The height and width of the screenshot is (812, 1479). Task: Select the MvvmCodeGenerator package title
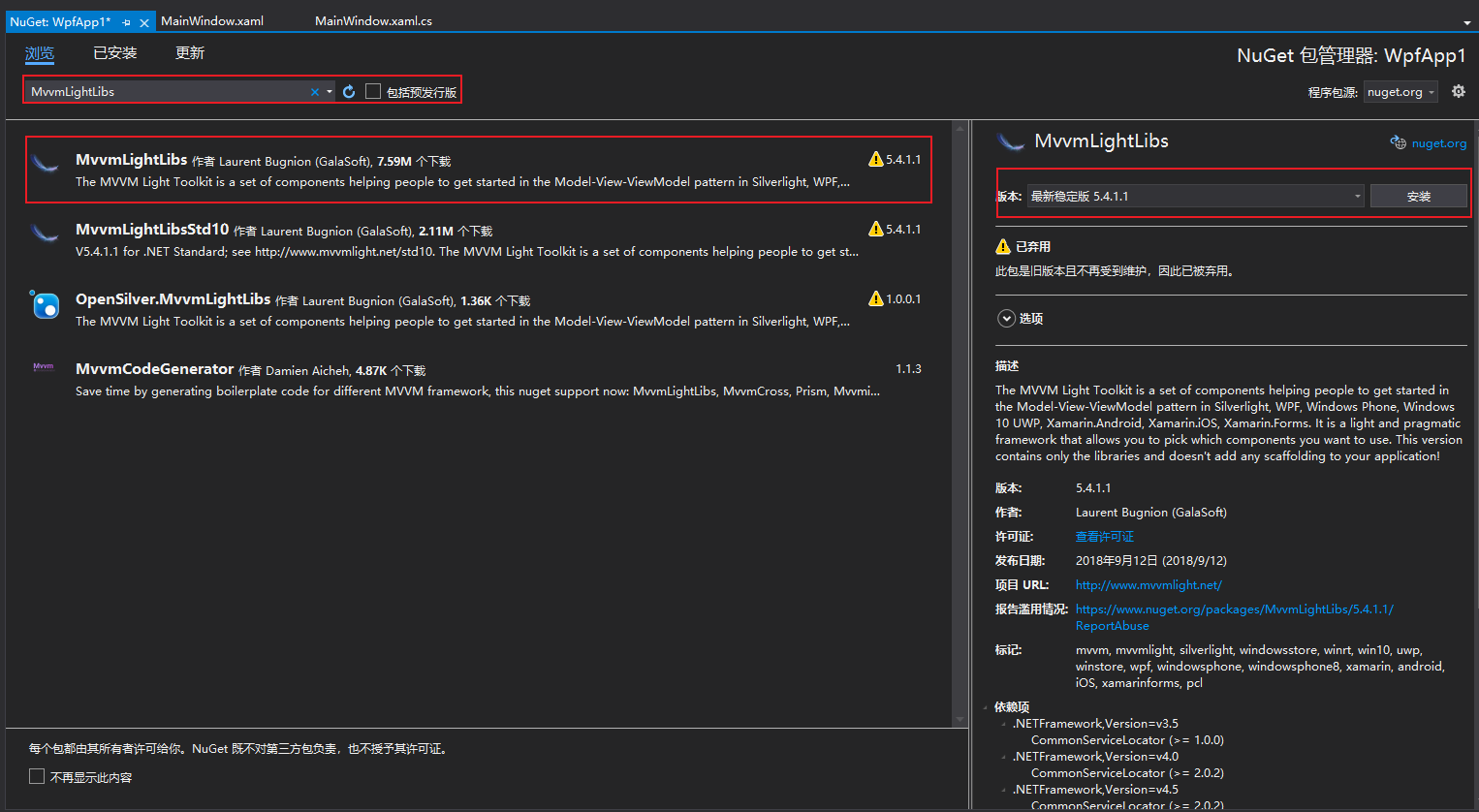[155, 369]
